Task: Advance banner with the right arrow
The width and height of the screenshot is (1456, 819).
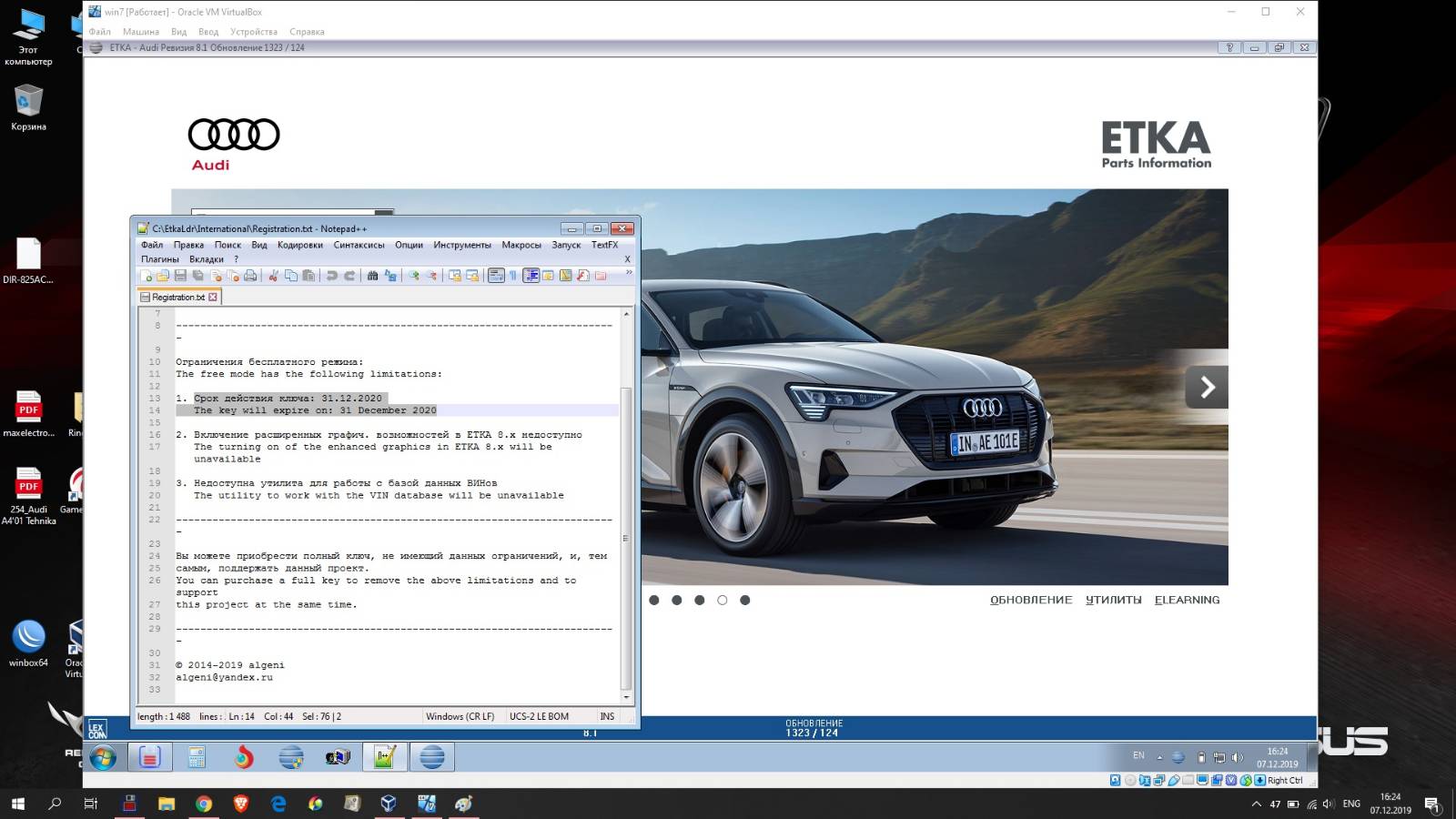Action: pyautogui.click(x=1207, y=387)
